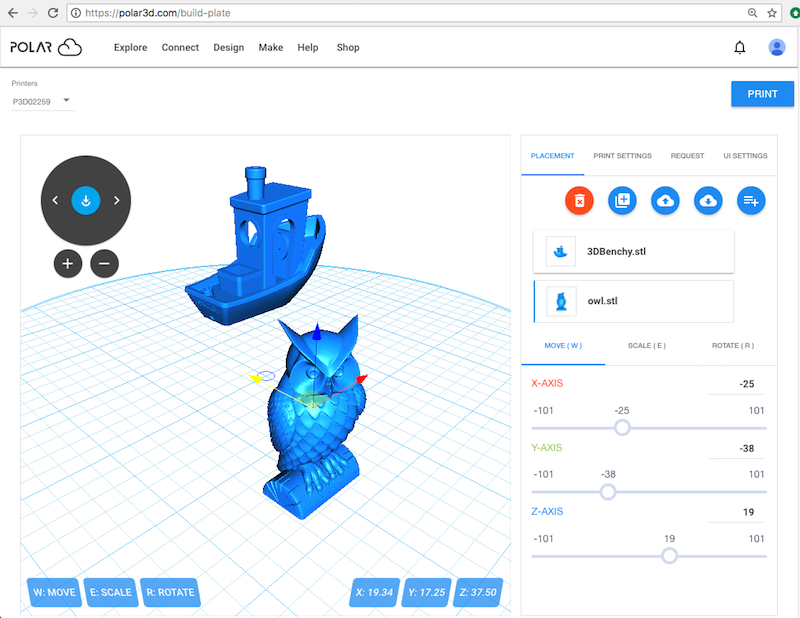This screenshot has width=800, height=618.
Task: Click the red X-axis gizmo arrow
Action: coord(362,379)
